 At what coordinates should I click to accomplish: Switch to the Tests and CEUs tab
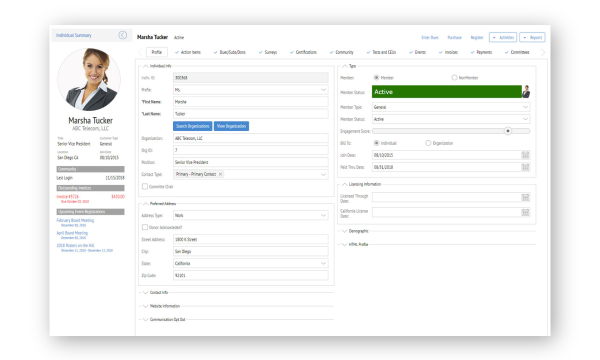381,52
